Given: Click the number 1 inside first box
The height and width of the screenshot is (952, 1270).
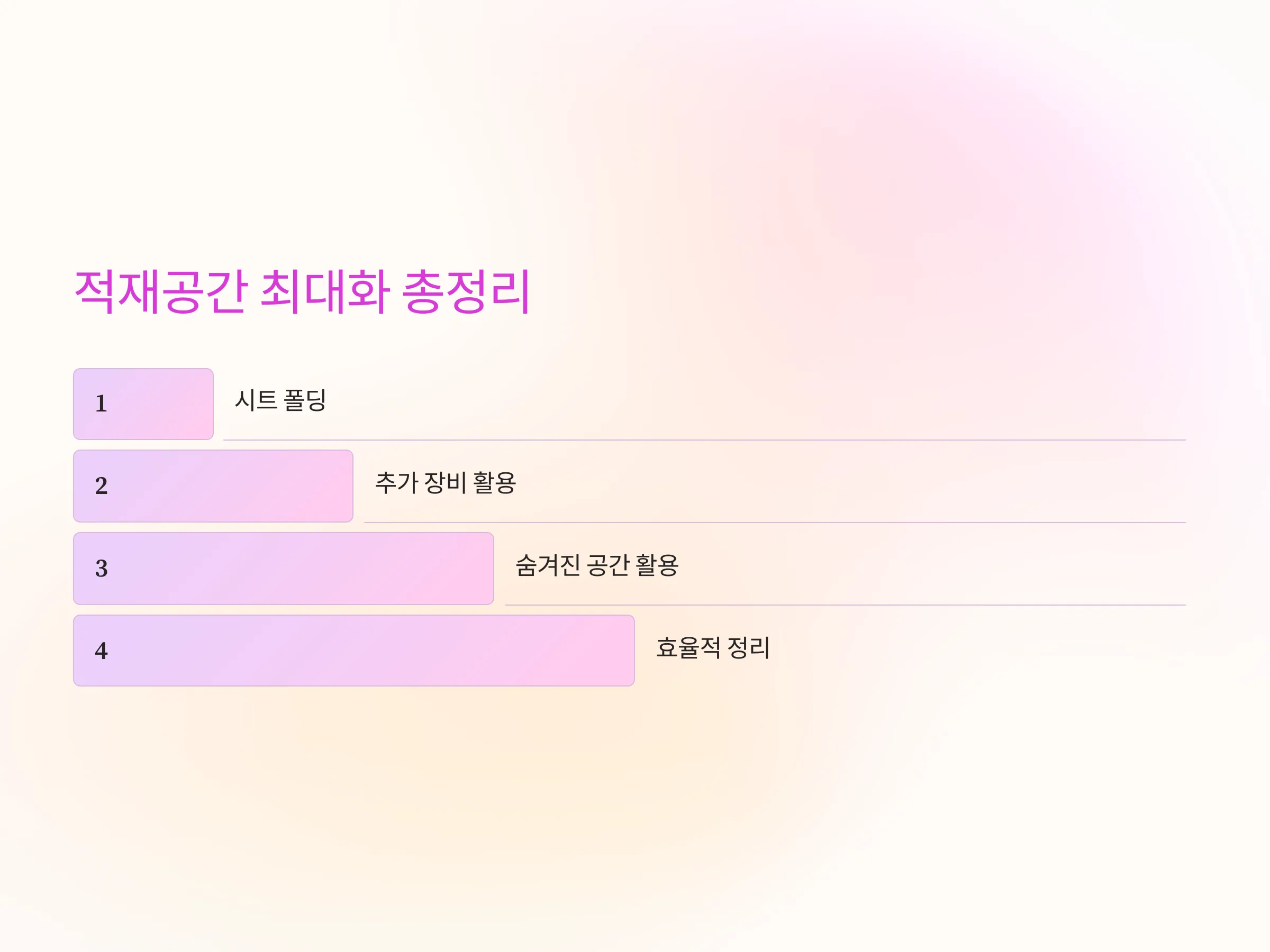Looking at the screenshot, I should (x=101, y=404).
